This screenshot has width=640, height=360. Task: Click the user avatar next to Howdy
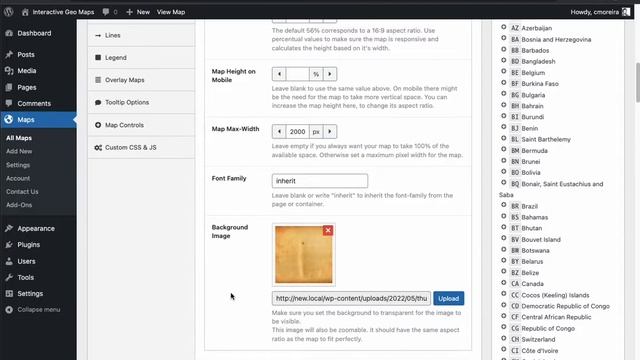point(626,12)
